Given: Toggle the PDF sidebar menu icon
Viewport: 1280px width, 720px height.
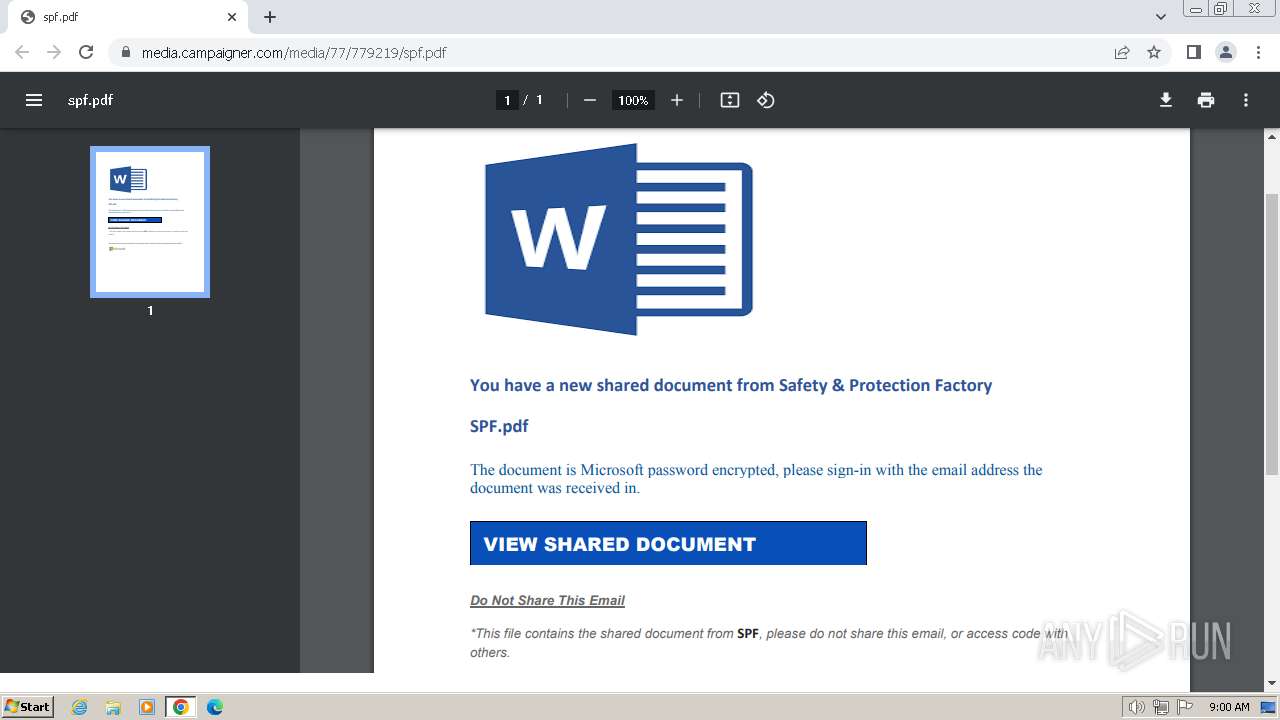Looking at the screenshot, I should tap(34, 100).
